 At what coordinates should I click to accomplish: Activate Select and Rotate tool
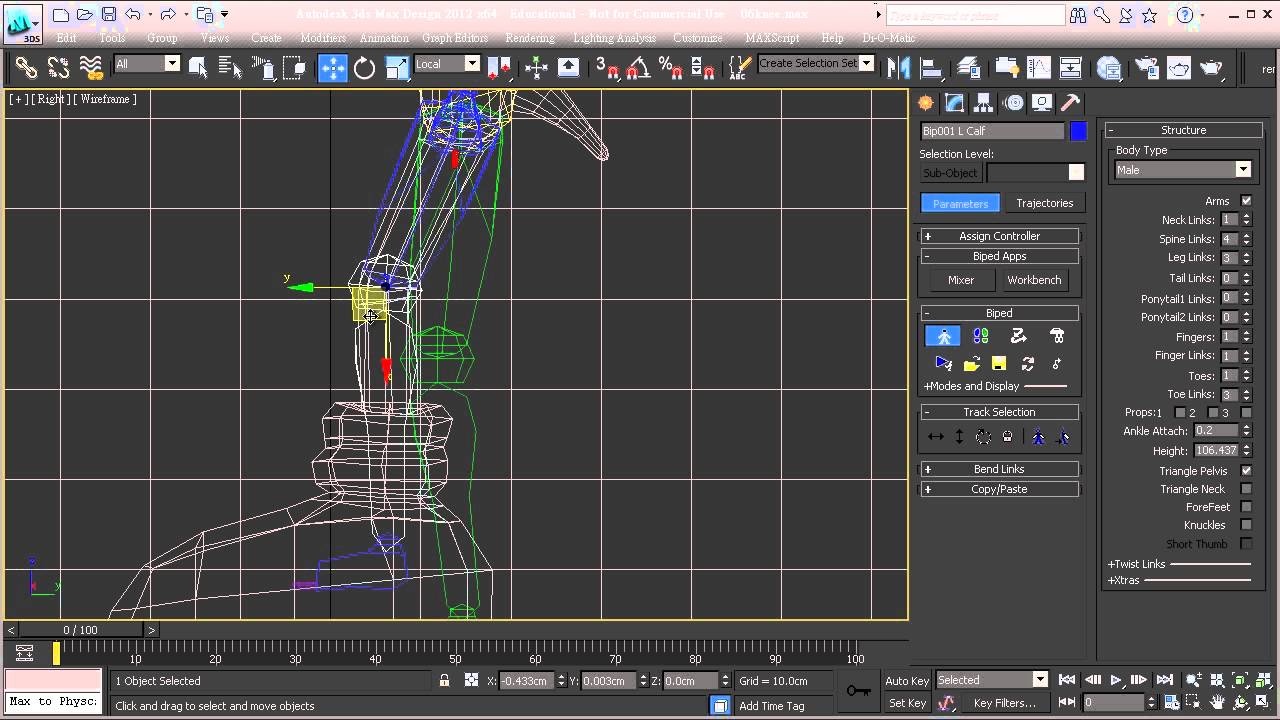[364, 67]
